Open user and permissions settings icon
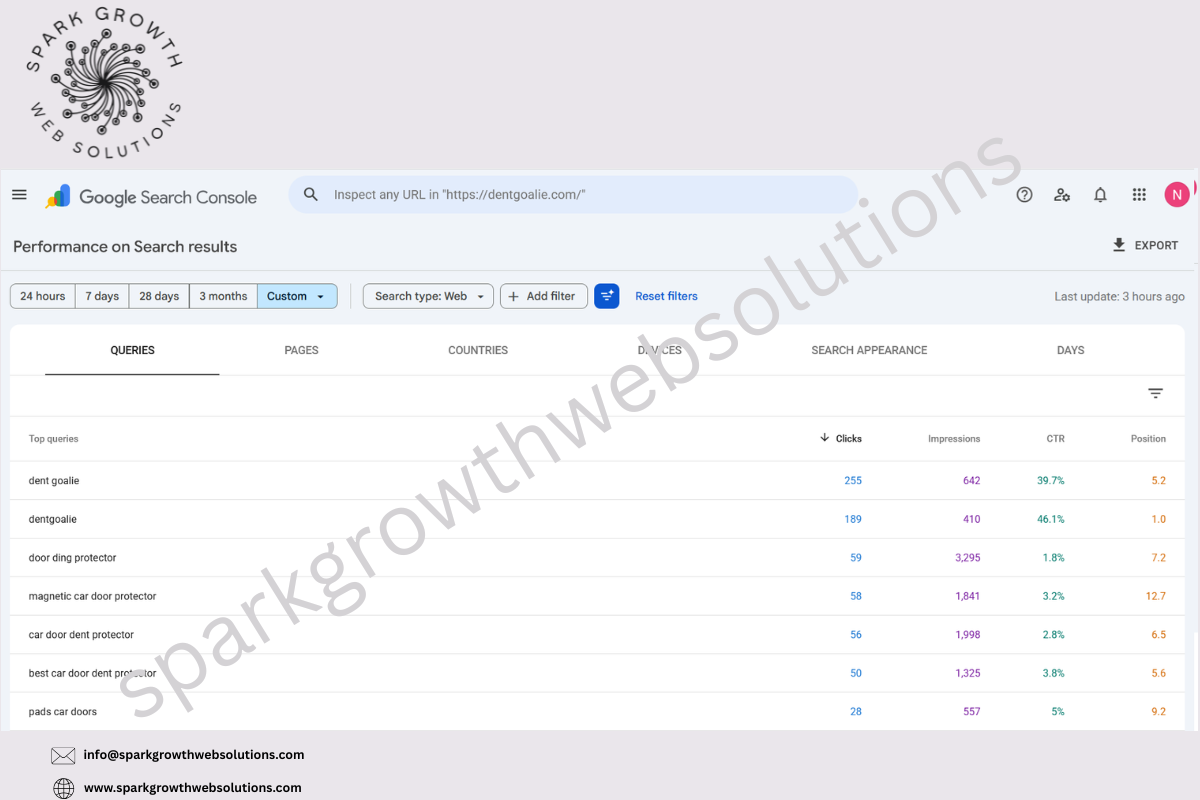Screen dimensions: 1200x800 [1062, 195]
